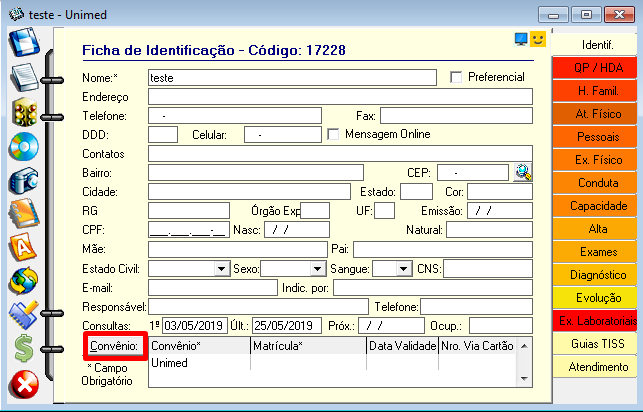Click the Responsável input field
The width and height of the screenshot is (643, 412).
(x=258, y=307)
